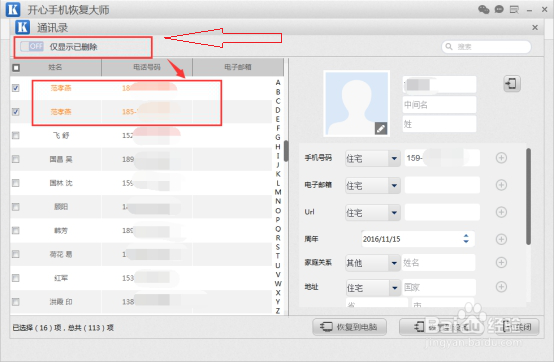Jump to letter A in index
Image resolution: width=554 pixels, height=362 pixels.
click(x=278, y=83)
